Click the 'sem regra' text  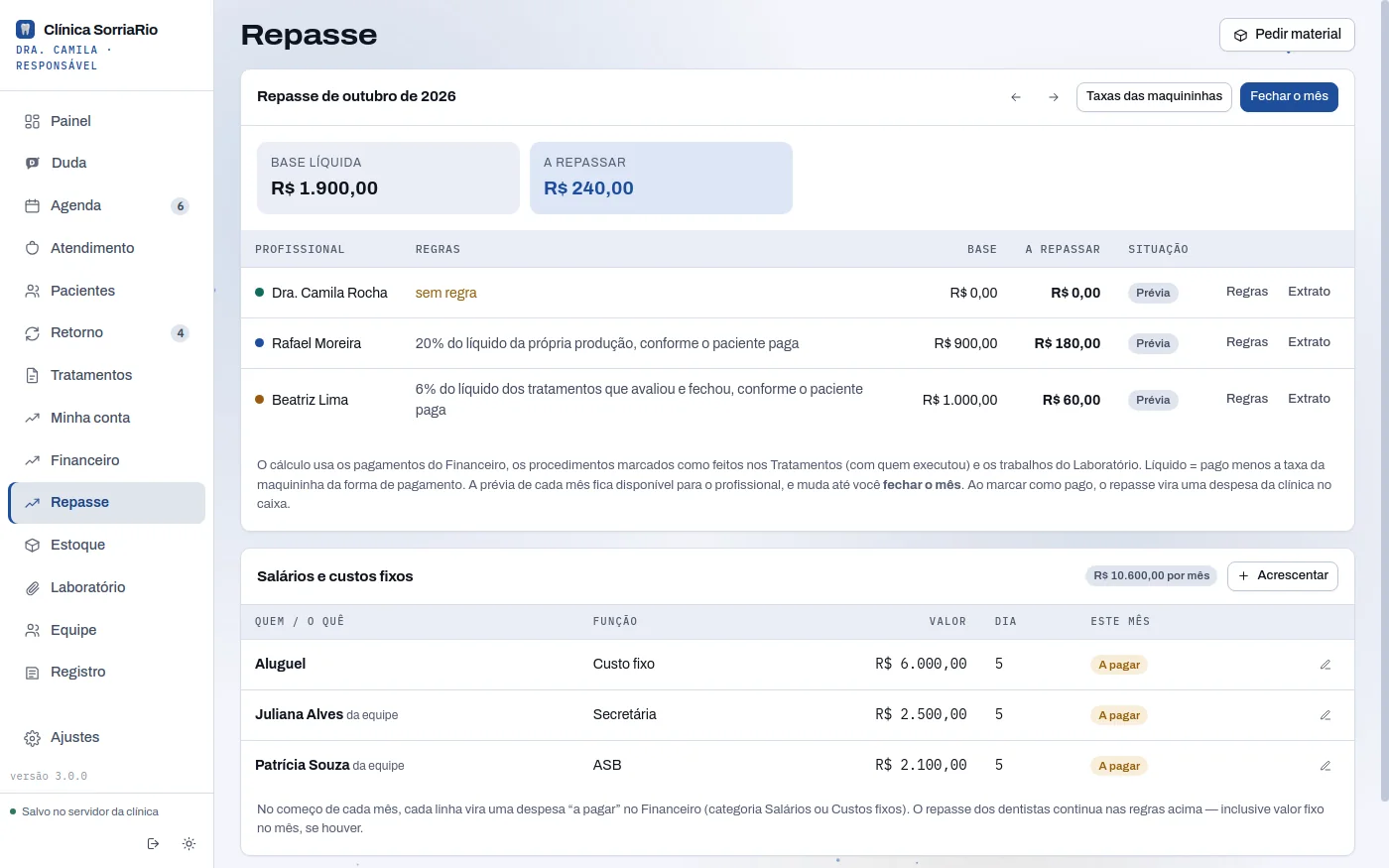coord(445,293)
